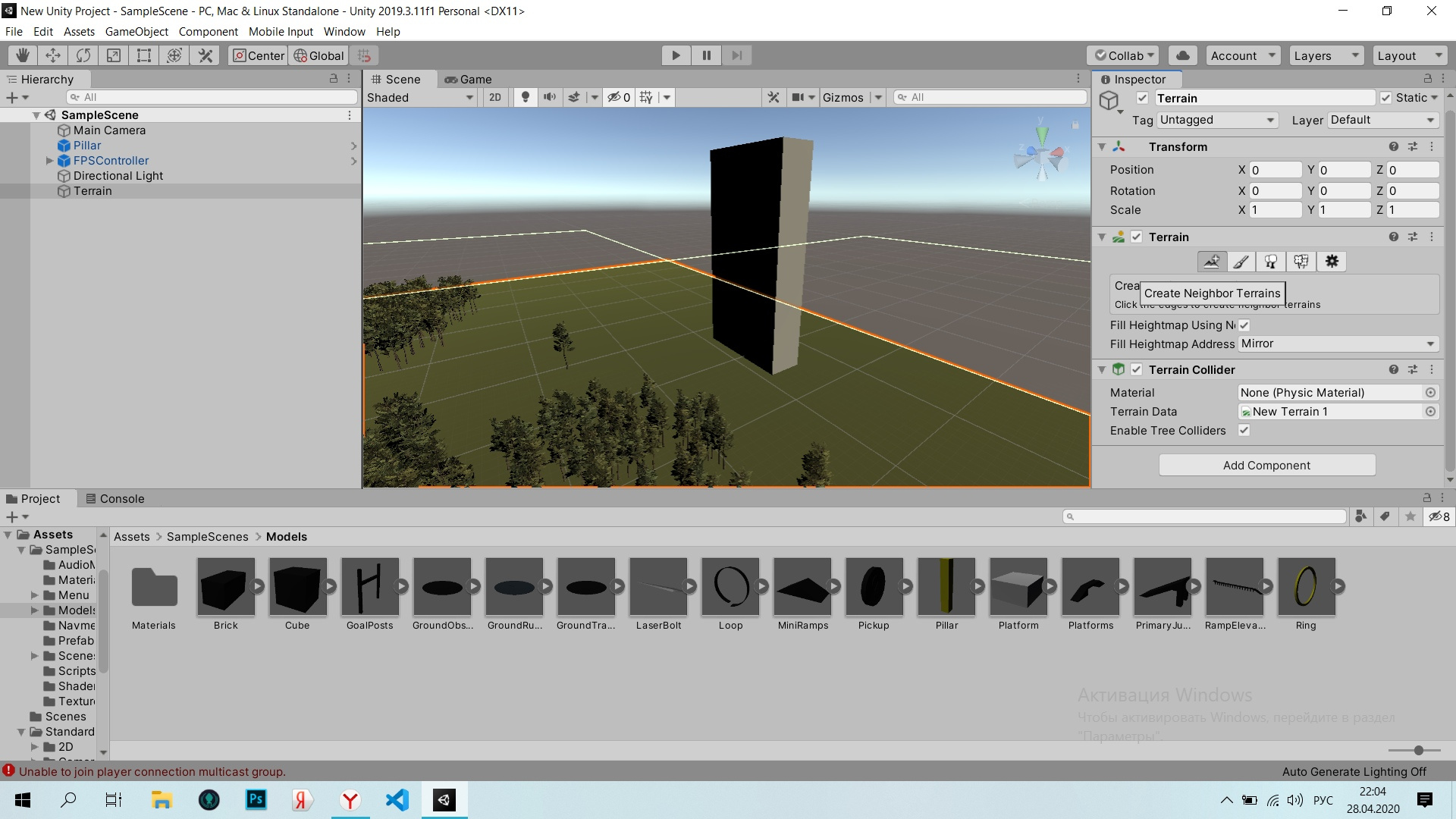Image resolution: width=1456 pixels, height=819 pixels.
Task: Toggle the Static checkbox
Action: [1385, 98]
